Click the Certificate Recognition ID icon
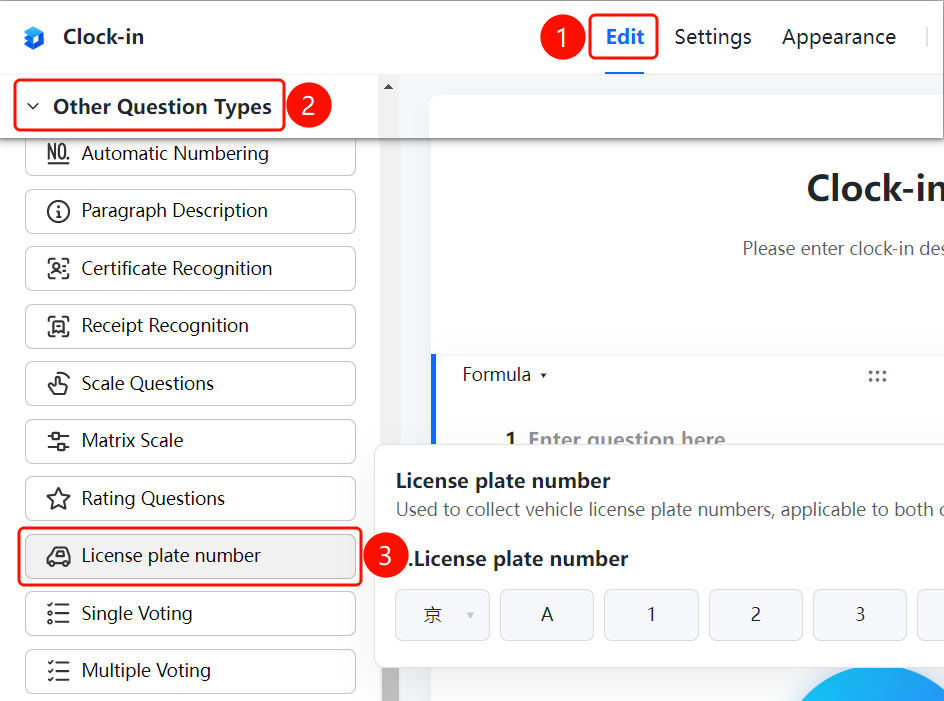Screen dimensions: 944x701 (x=58, y=269)
